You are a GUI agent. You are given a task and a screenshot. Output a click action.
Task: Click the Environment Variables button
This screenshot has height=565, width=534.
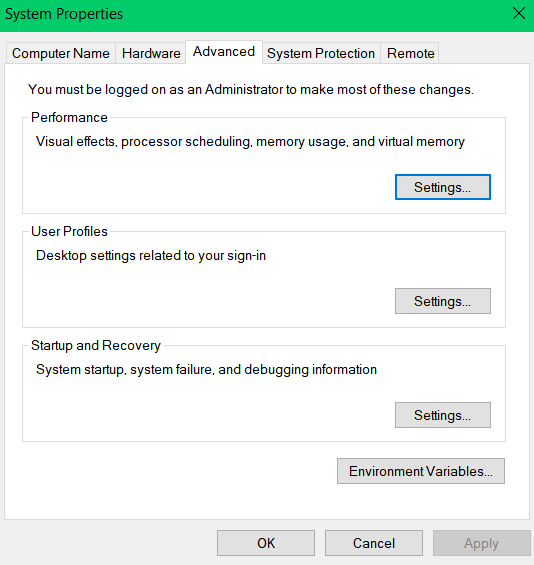click(421, 471)
